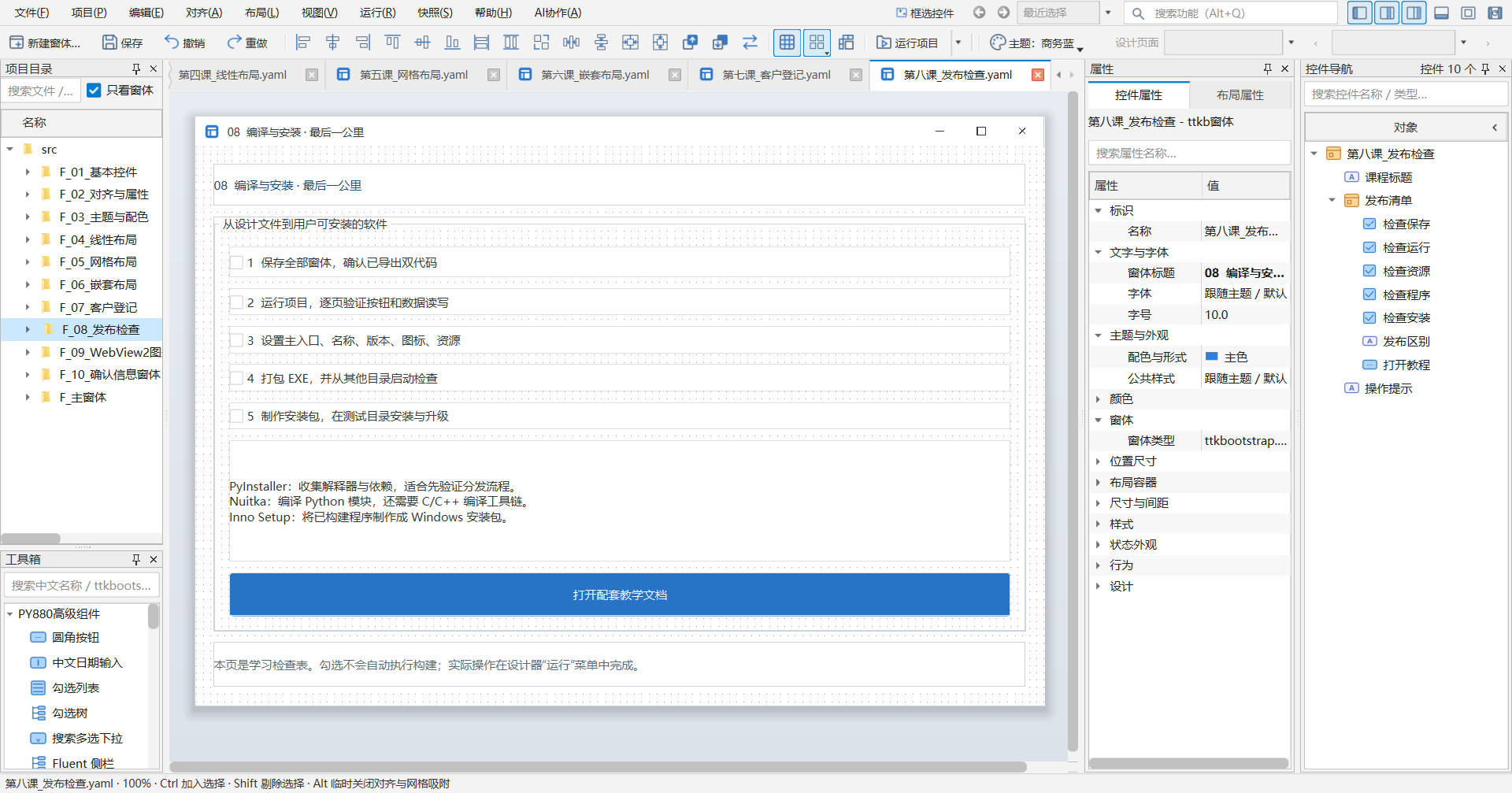Check item 1 保存全部窗体 checkbox

pos(236,263)
